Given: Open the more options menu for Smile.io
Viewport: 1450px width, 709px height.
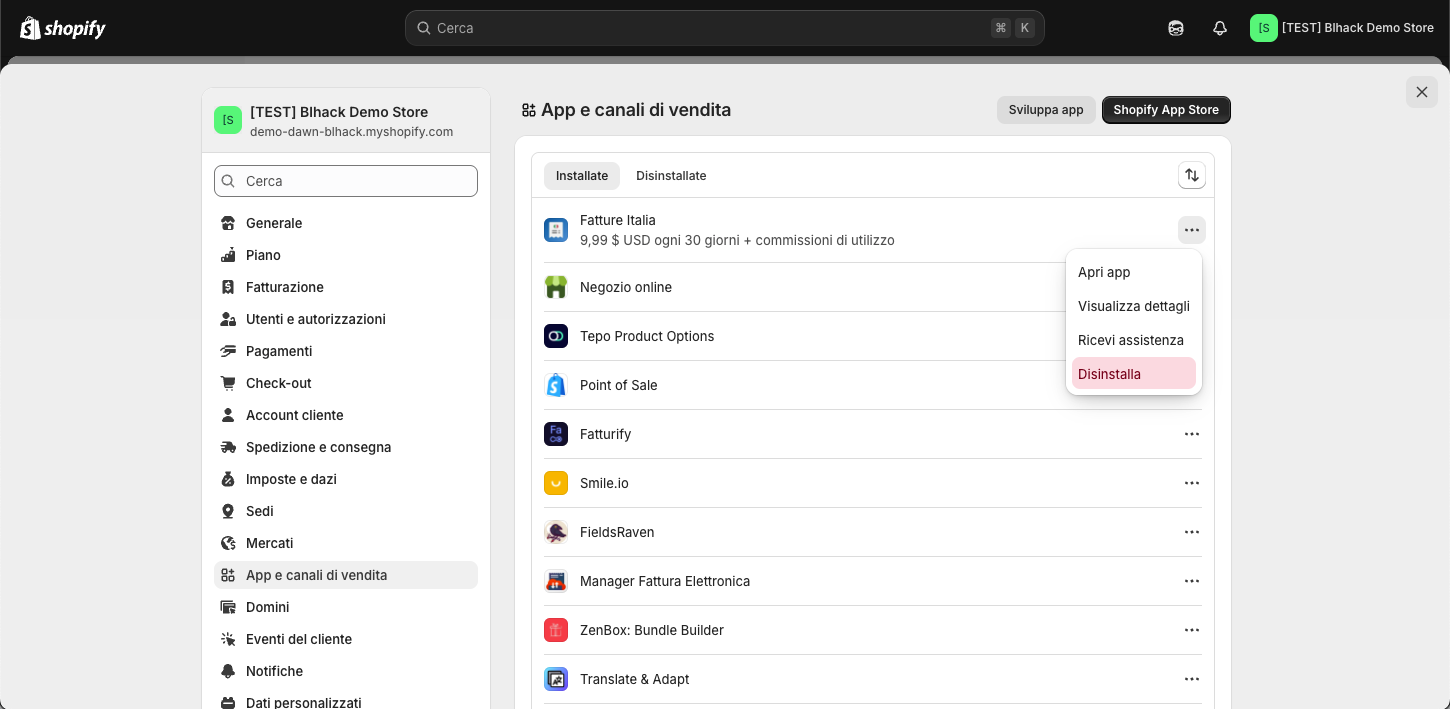Looking at the screenshot, I should tap(1192, 483).
